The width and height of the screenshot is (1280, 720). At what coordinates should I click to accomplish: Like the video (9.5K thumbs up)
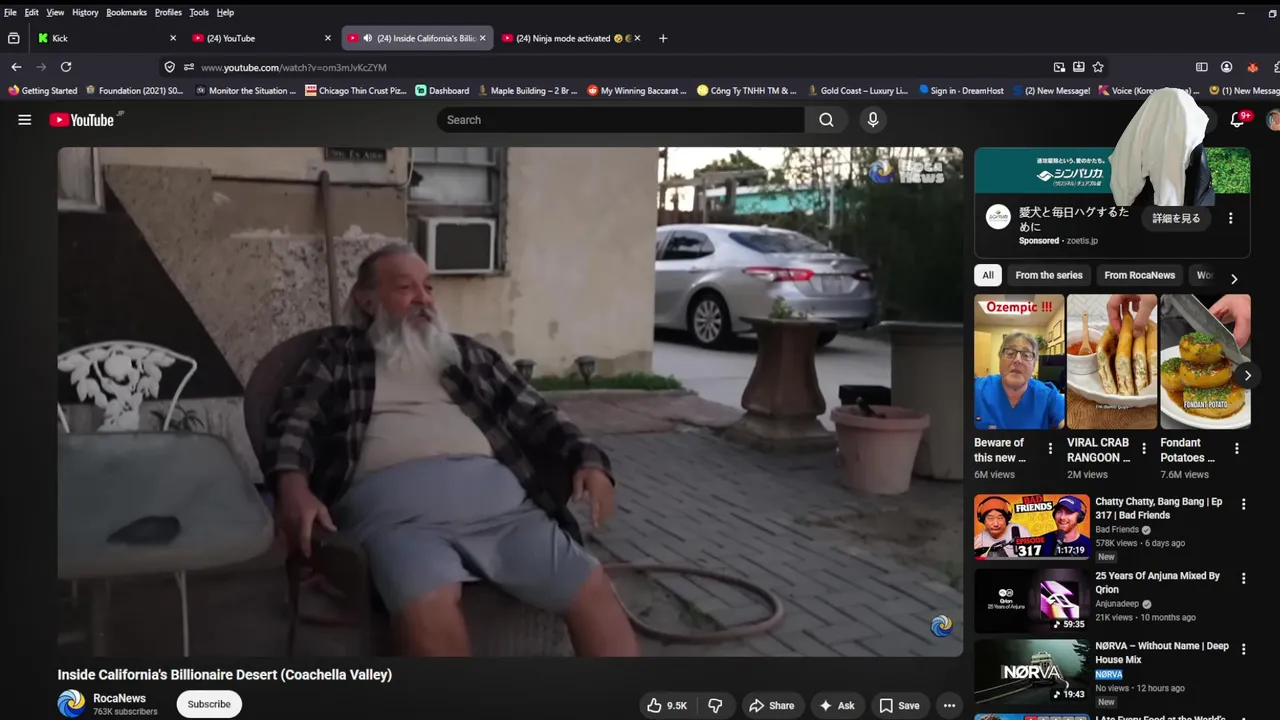click(x=667, y=705)
